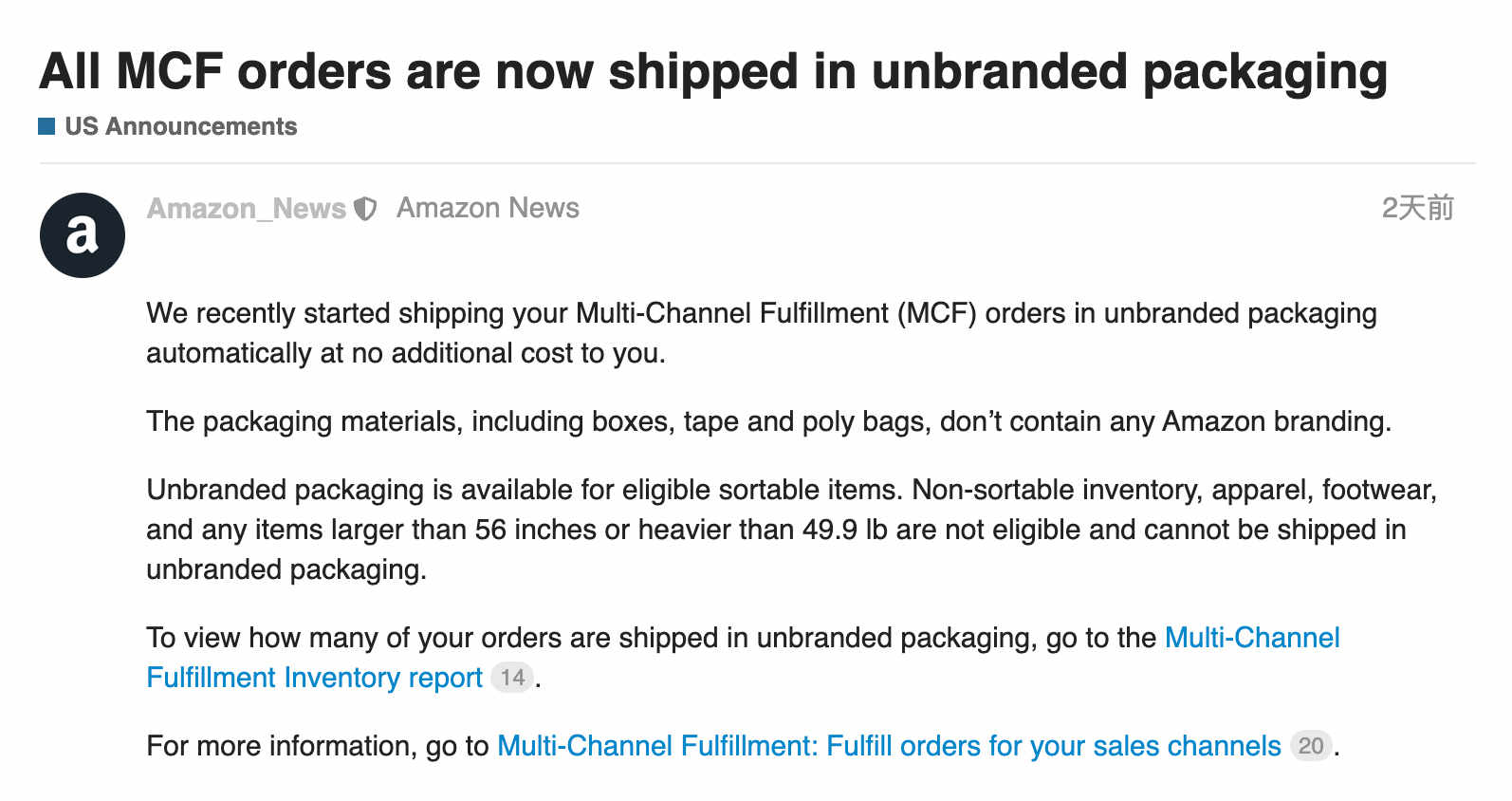Click the first paragraph about MCF orders
Image resolution: width=1512 pixels, height=801 pixels.
(x=762, y=333)
